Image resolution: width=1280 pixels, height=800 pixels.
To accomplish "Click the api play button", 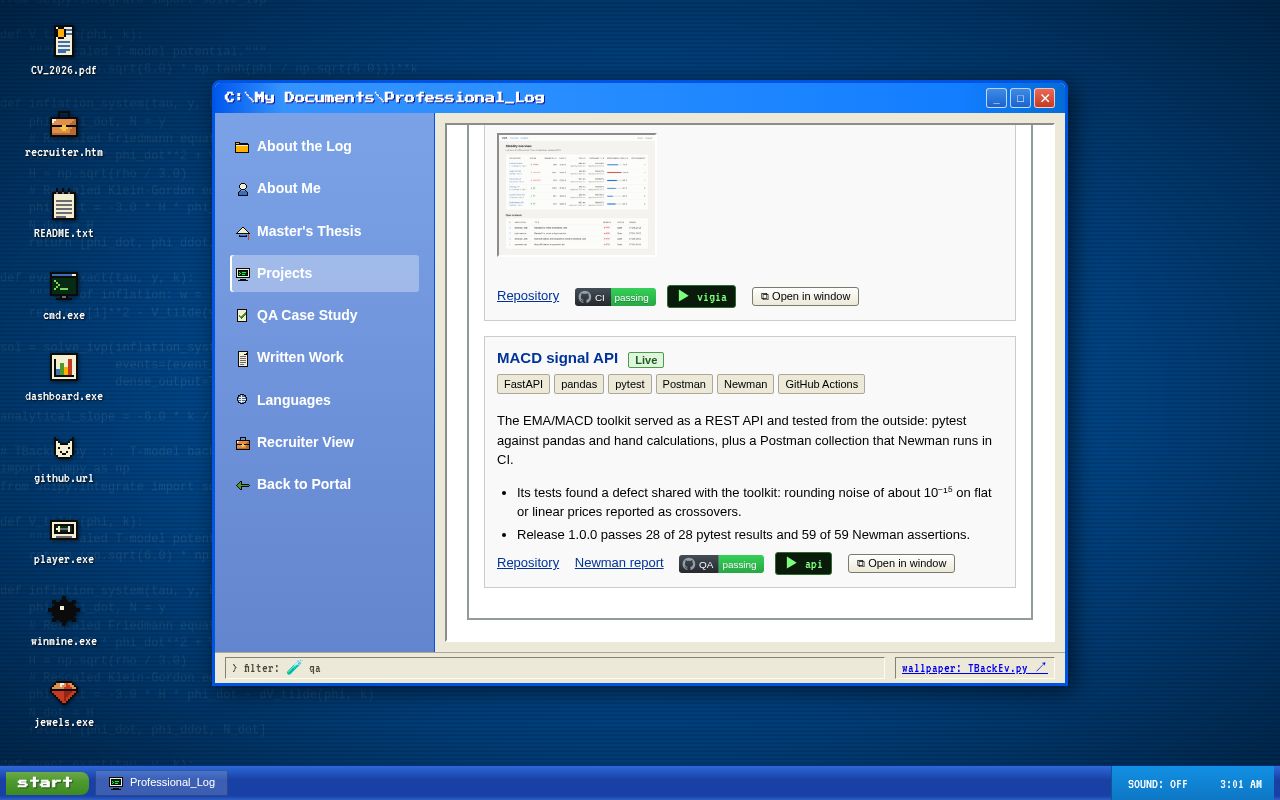I will coord(803,563).
